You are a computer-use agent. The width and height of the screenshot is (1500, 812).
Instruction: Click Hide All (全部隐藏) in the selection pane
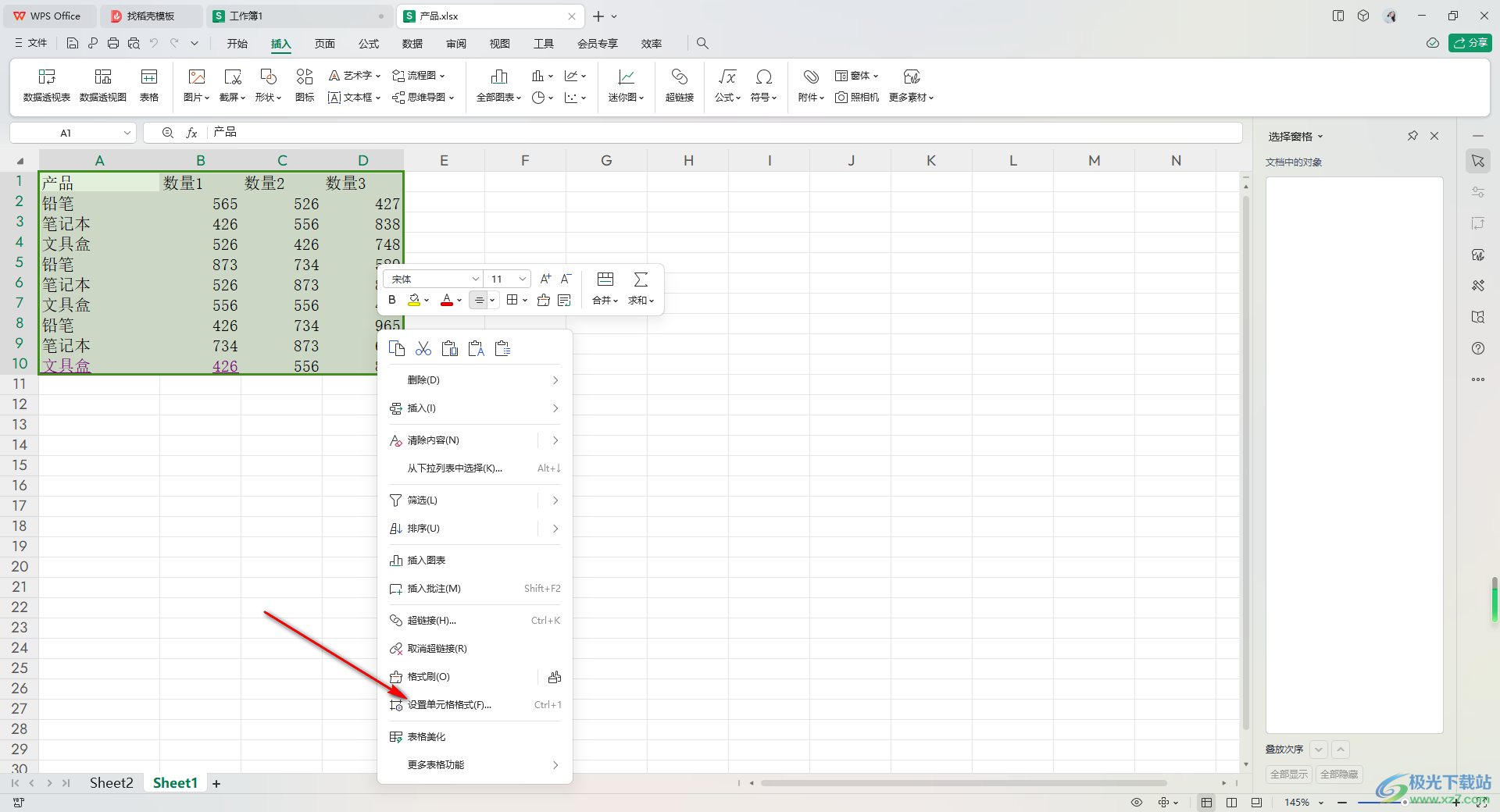point(1339,775)
